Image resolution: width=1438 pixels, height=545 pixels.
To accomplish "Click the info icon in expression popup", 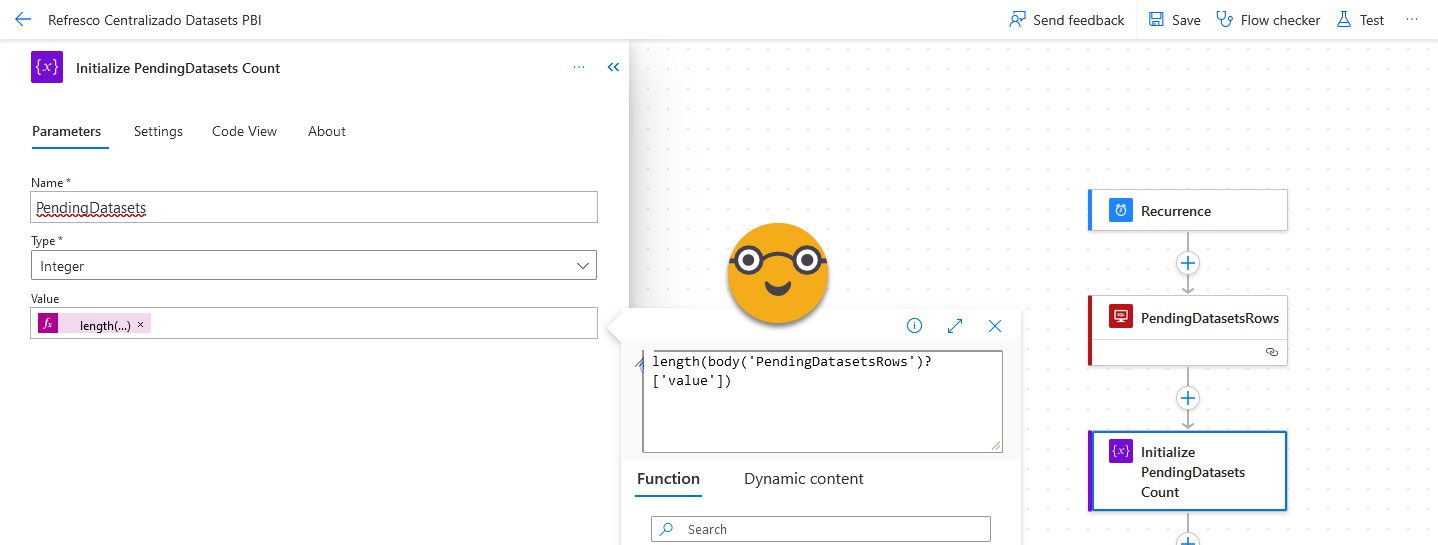I will click(x=914, y=326).
